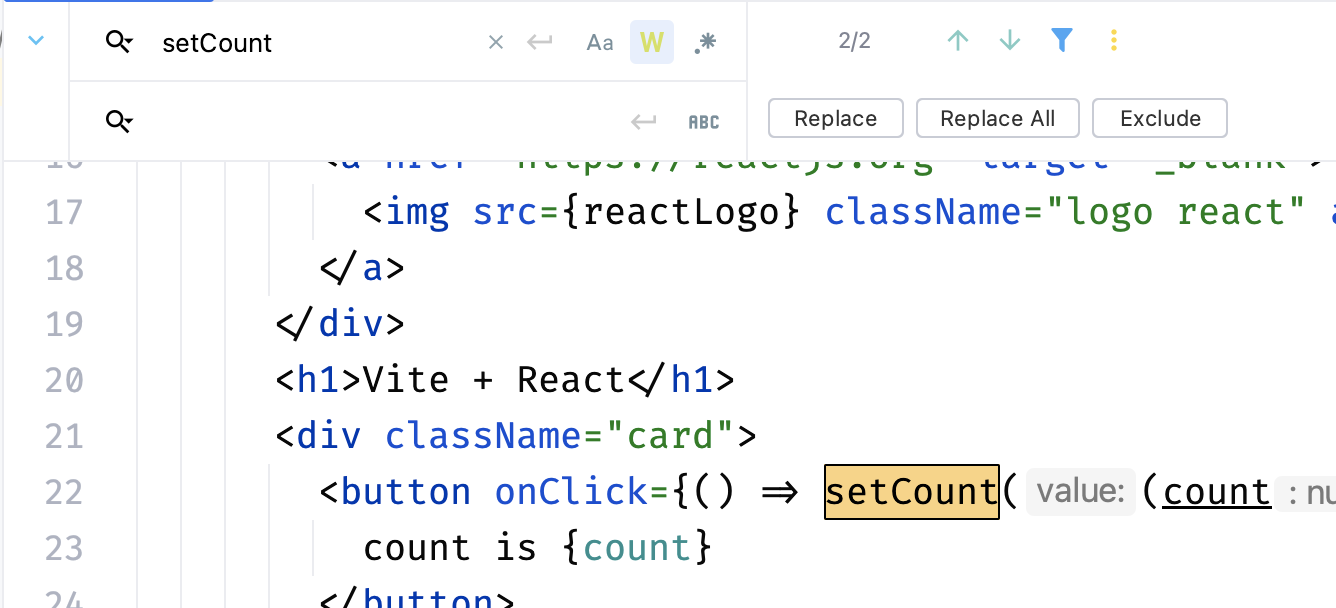Viewport: 1336px width, 608px height.
Task: Click the line number 20 gutter
Action: coord(65,380)
